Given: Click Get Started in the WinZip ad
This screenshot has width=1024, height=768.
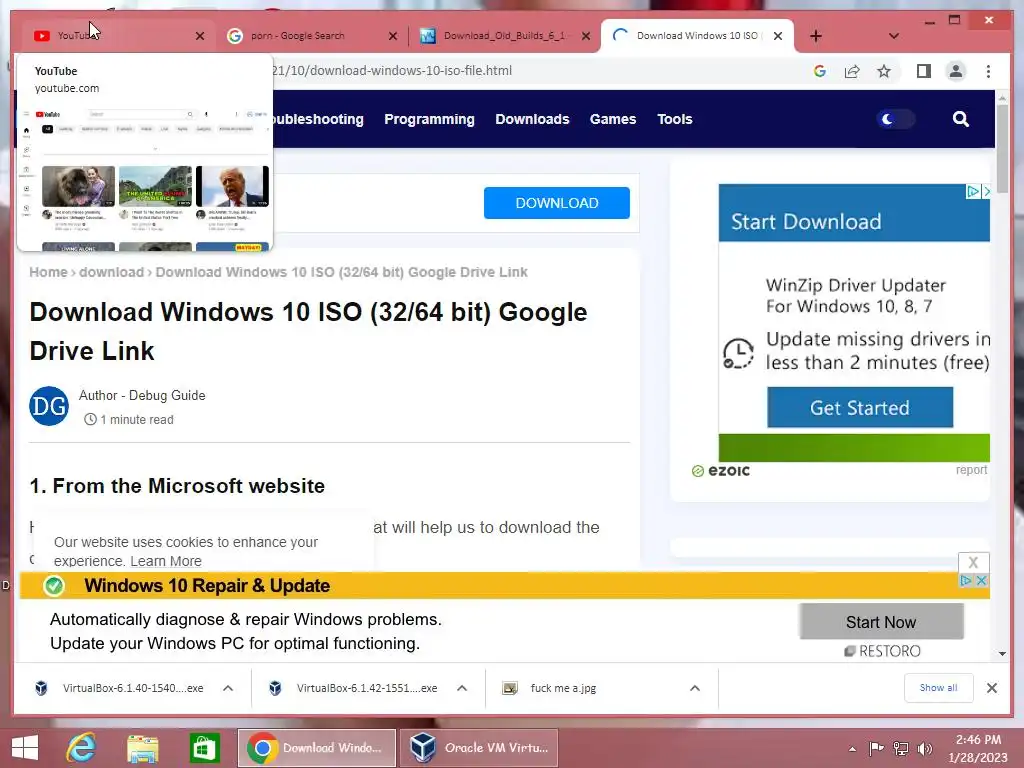Looking at the screenshot, I should click(859, 408).
